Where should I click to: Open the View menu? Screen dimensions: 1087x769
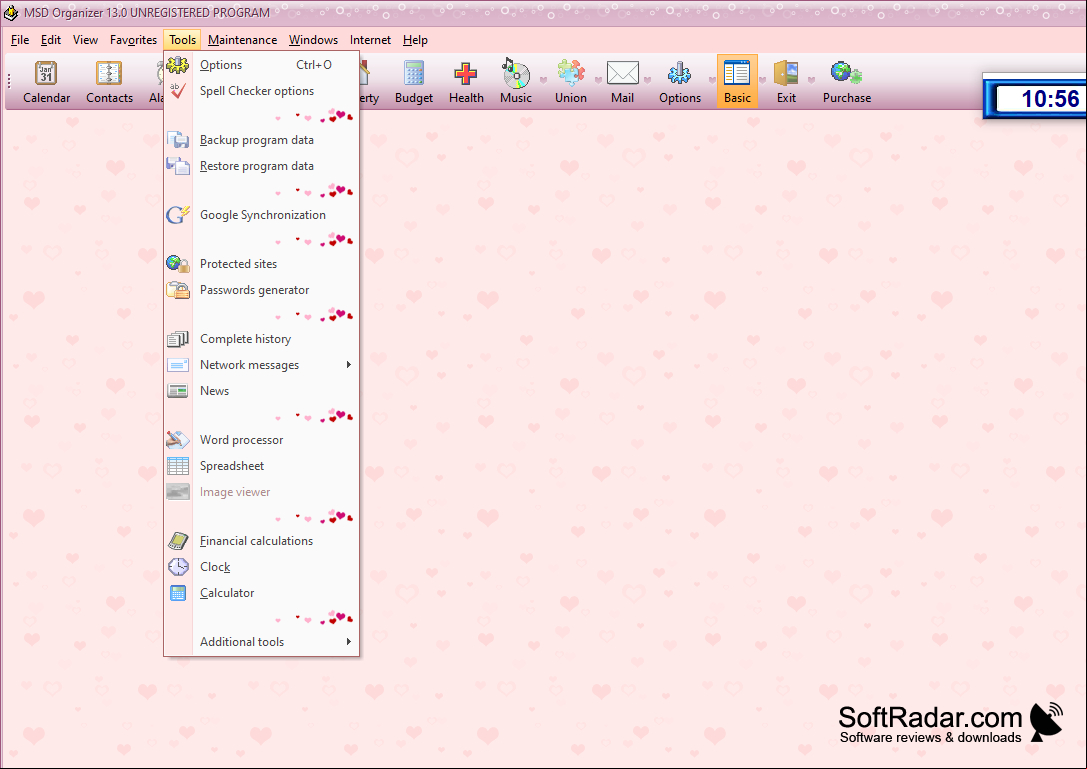[85, 40]
